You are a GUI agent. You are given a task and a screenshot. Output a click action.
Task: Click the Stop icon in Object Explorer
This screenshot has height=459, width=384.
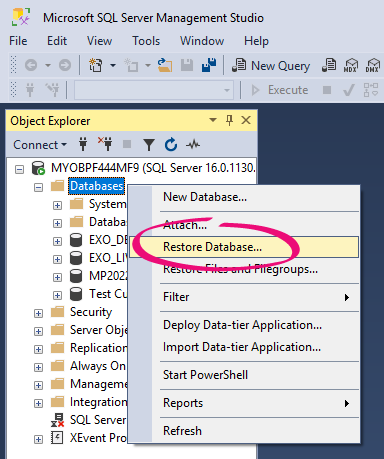tap(127, 144)
